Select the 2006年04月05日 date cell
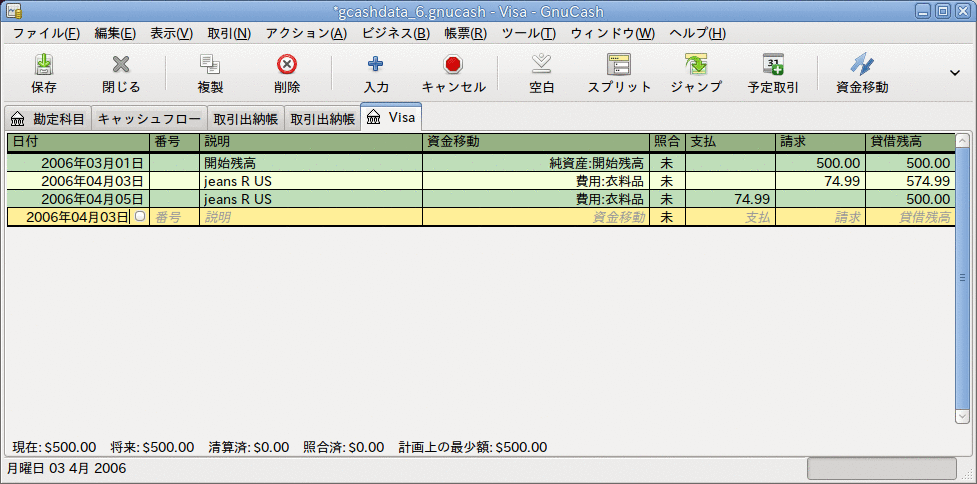Screen dimensions: 977x484 (79, 200)
